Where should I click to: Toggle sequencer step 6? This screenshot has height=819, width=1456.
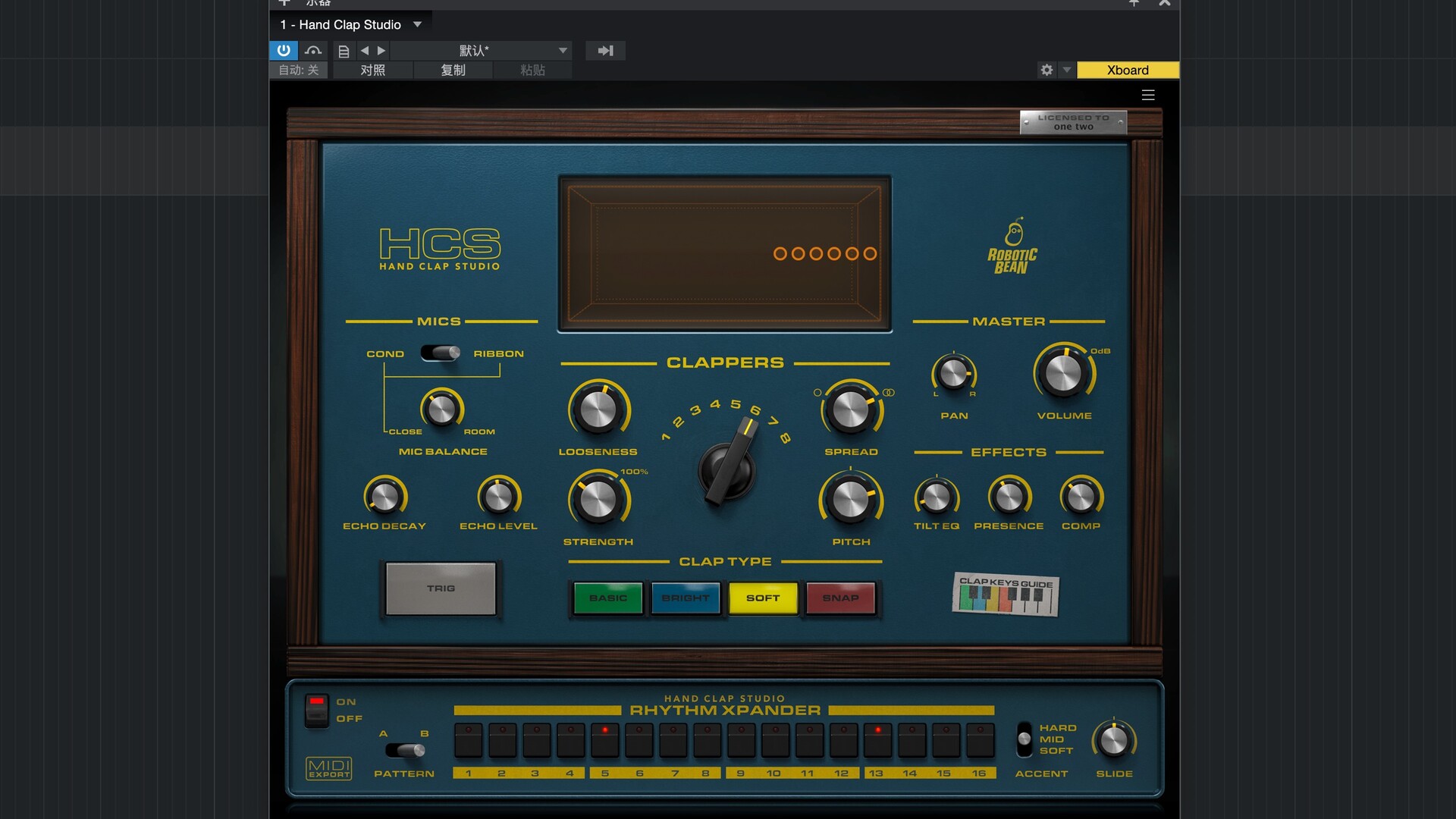pyautogui.click(x=639, y=739)
